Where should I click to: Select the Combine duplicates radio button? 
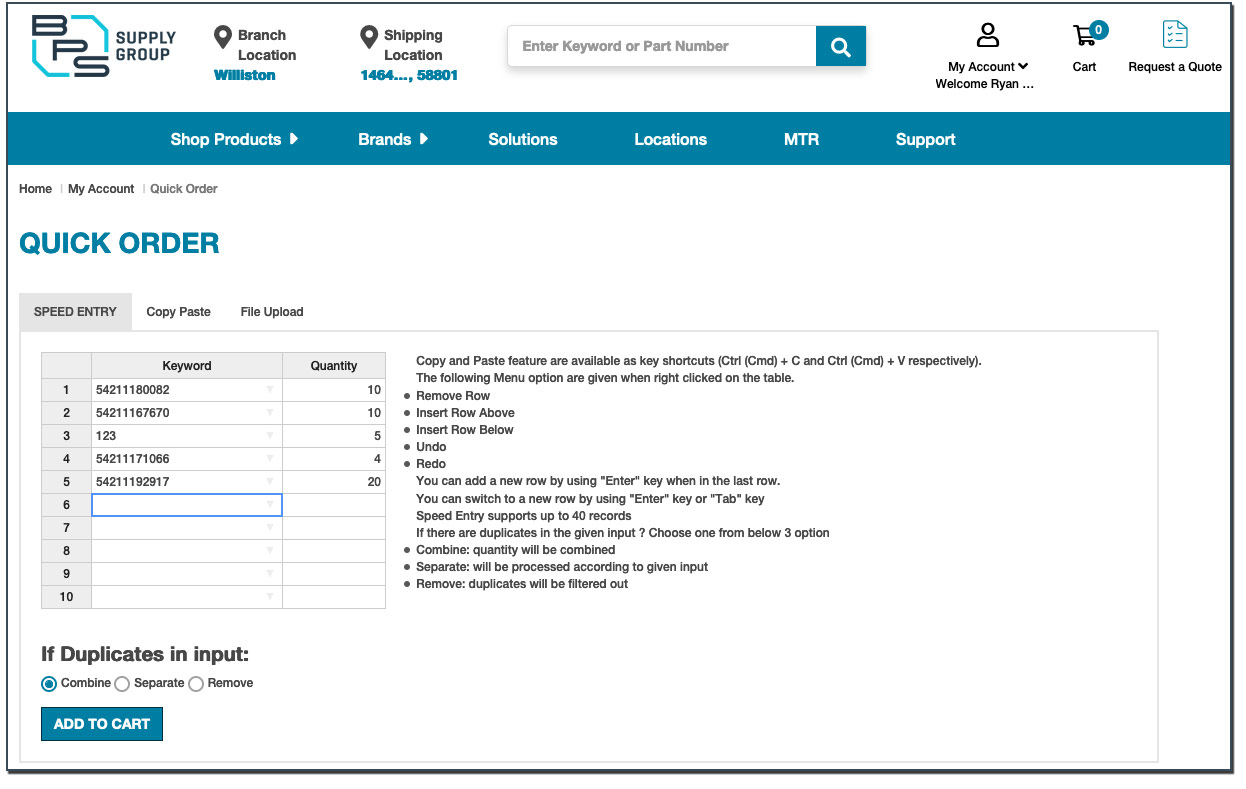(49, 684)
